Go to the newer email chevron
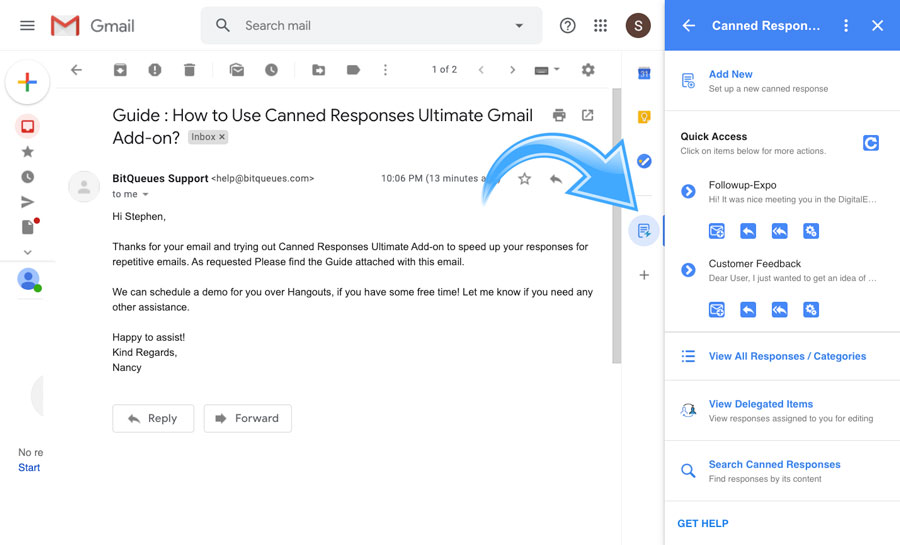 (x=481, y=70)
